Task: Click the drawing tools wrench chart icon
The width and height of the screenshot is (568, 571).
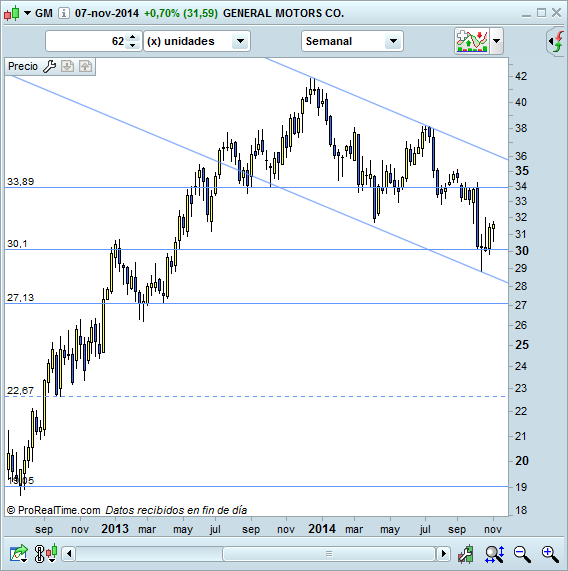Action: [466, 554]
